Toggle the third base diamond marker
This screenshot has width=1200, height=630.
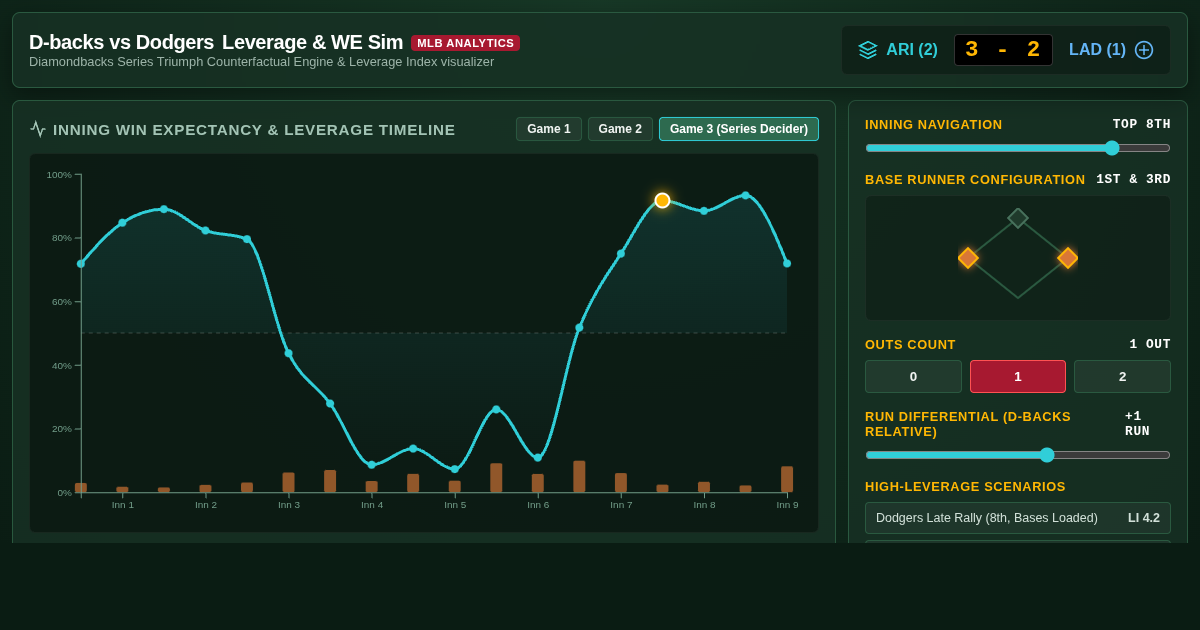coord(968,258)
